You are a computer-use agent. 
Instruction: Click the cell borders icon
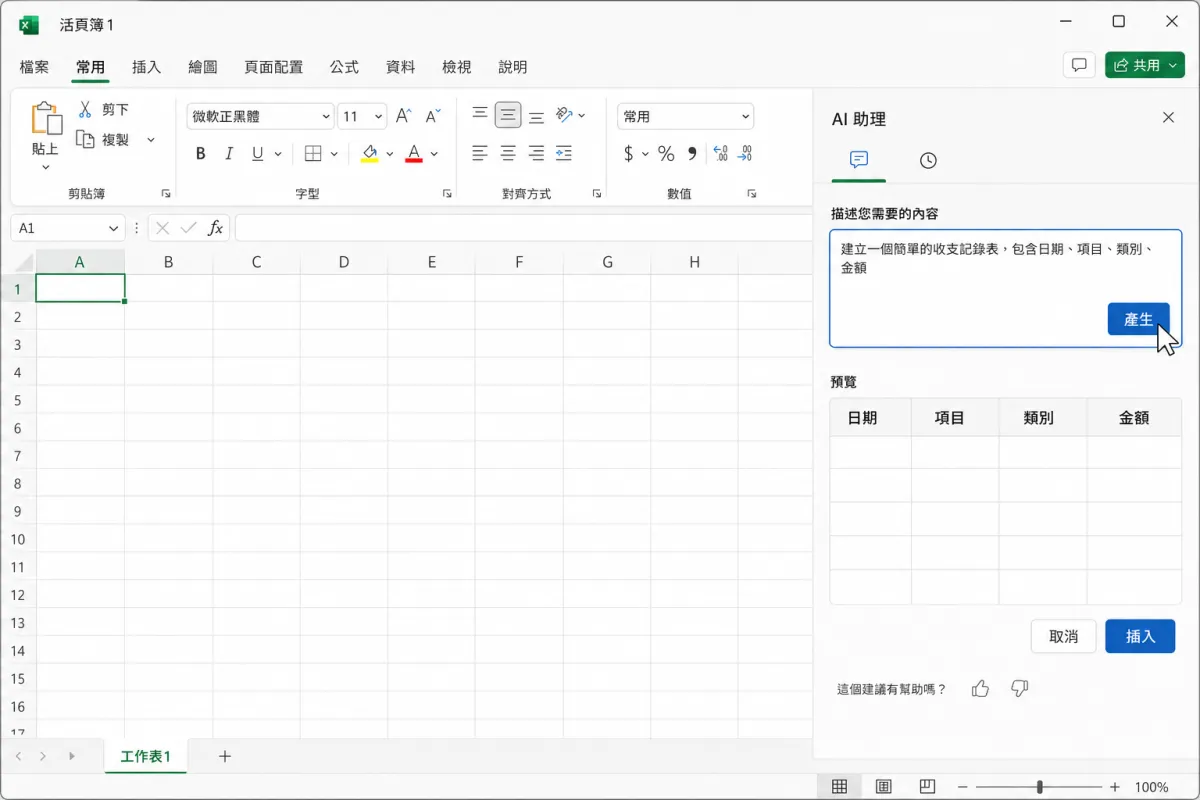point(313,154)
